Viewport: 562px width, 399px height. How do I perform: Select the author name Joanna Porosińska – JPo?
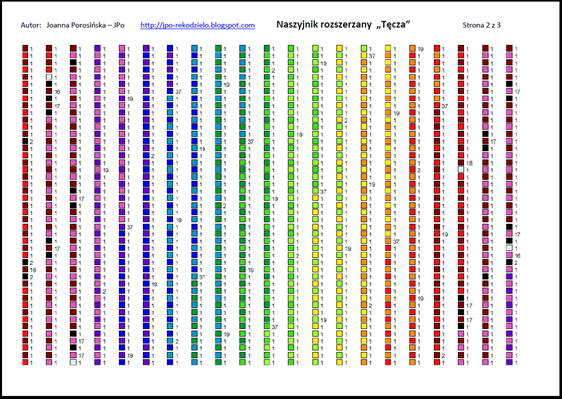point(85,25)
